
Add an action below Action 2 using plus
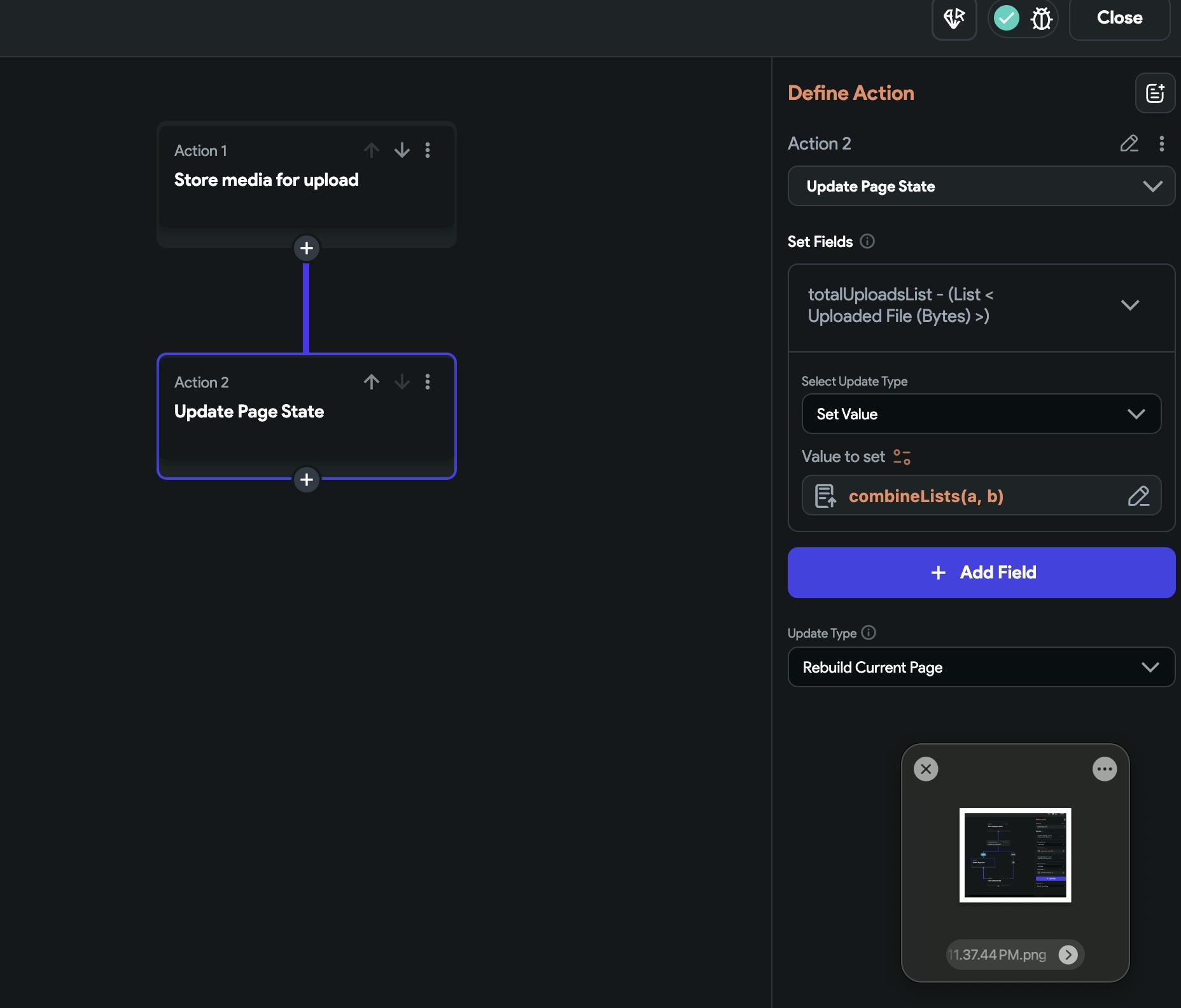307,479
